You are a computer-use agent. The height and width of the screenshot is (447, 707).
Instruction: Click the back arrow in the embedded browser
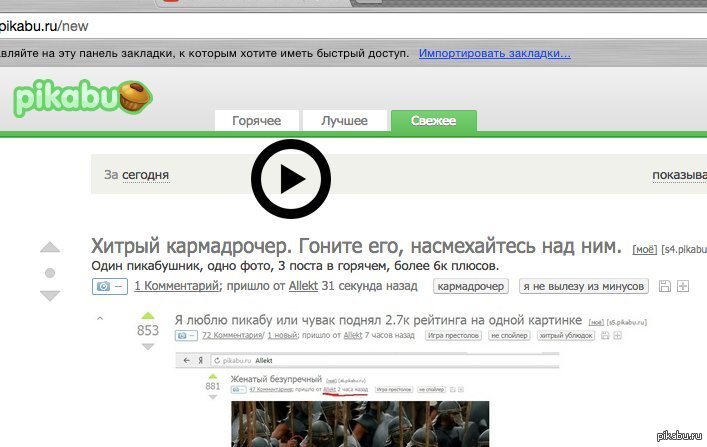pyautogui.click(x=187, y=360)
